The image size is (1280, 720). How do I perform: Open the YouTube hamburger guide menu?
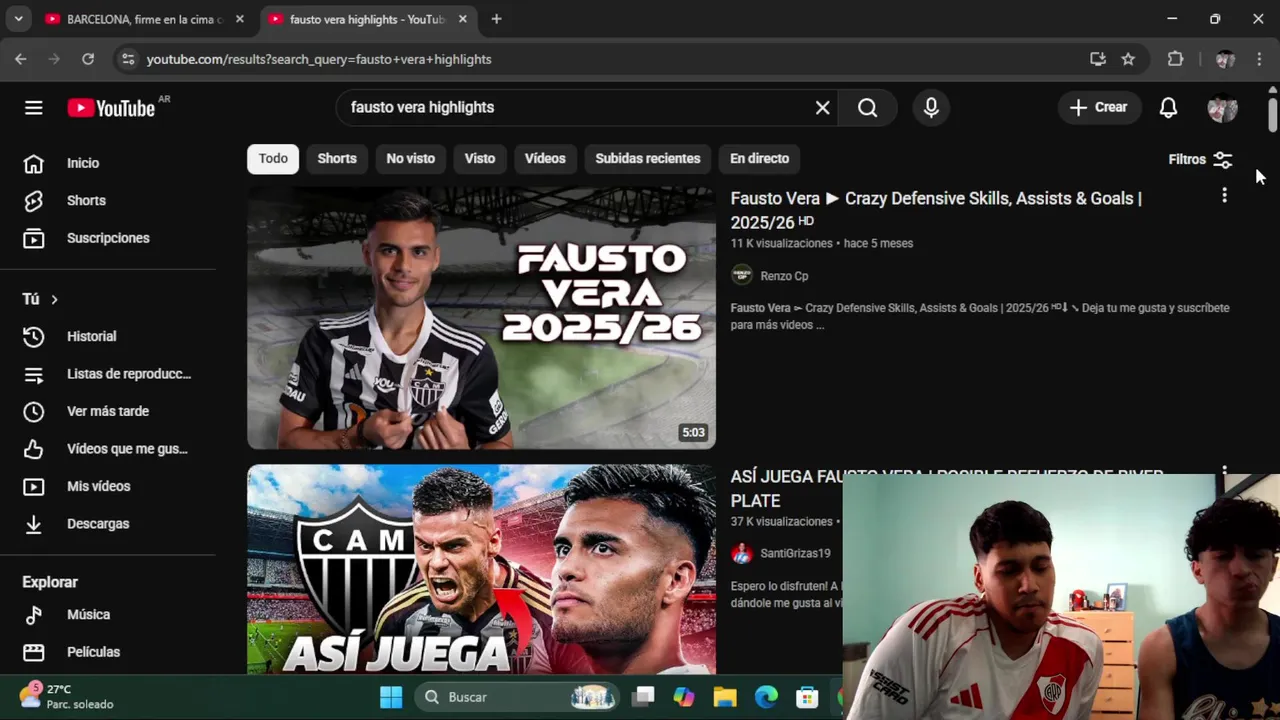tap(34, 108)
